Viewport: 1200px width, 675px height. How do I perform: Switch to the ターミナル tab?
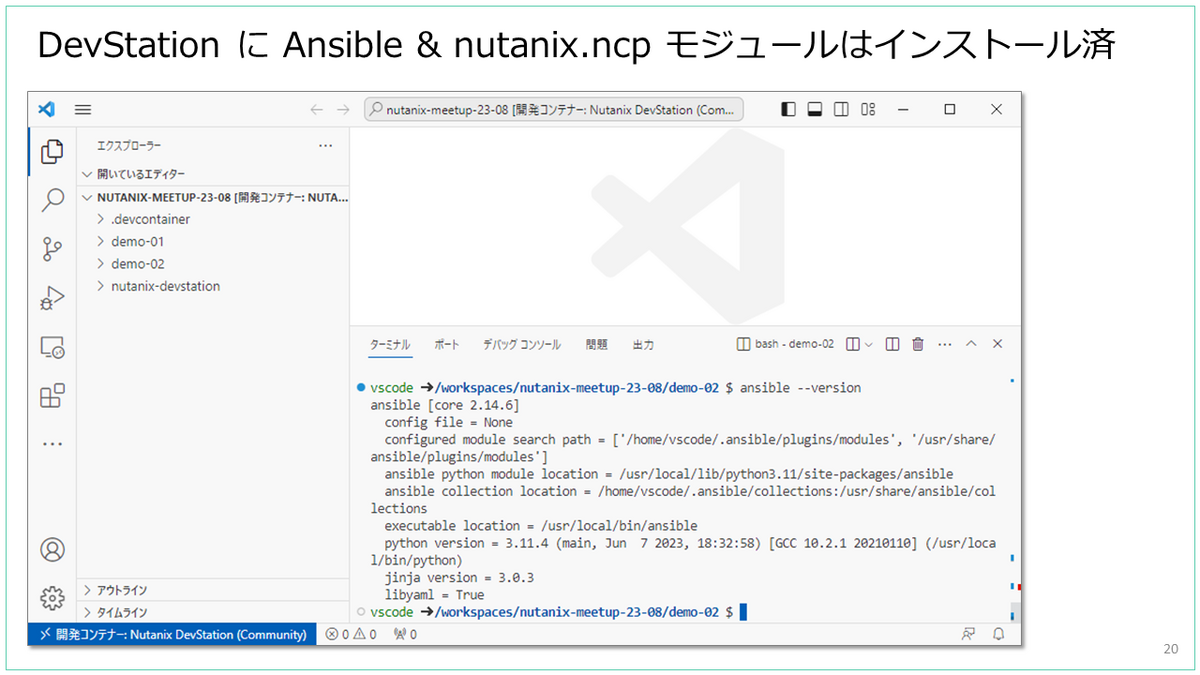pos(390,344)
